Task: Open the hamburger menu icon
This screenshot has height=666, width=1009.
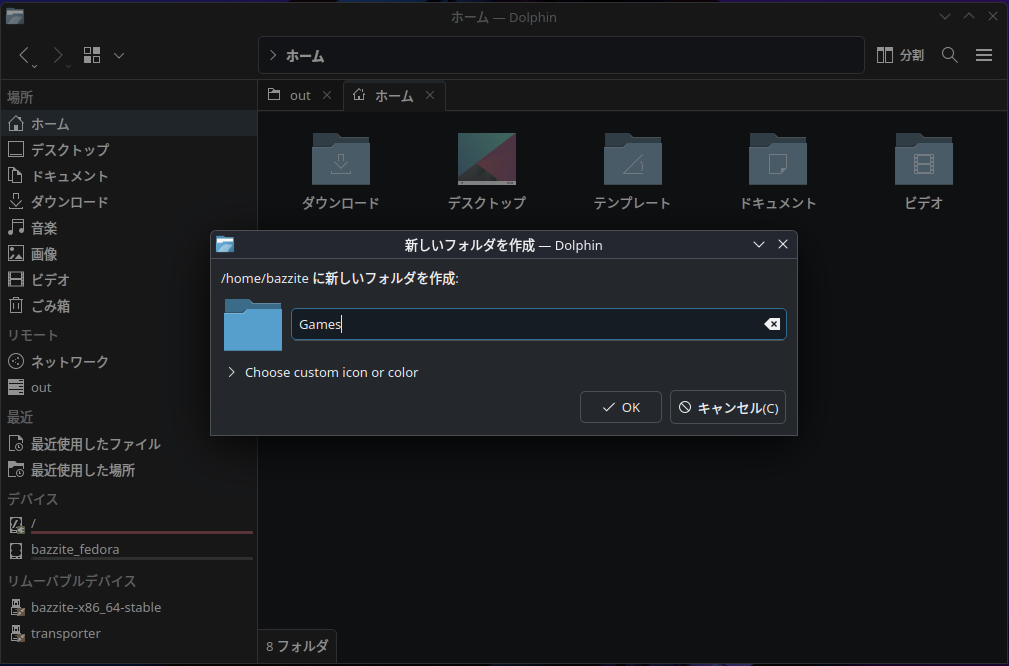Action: coord(984,55)
